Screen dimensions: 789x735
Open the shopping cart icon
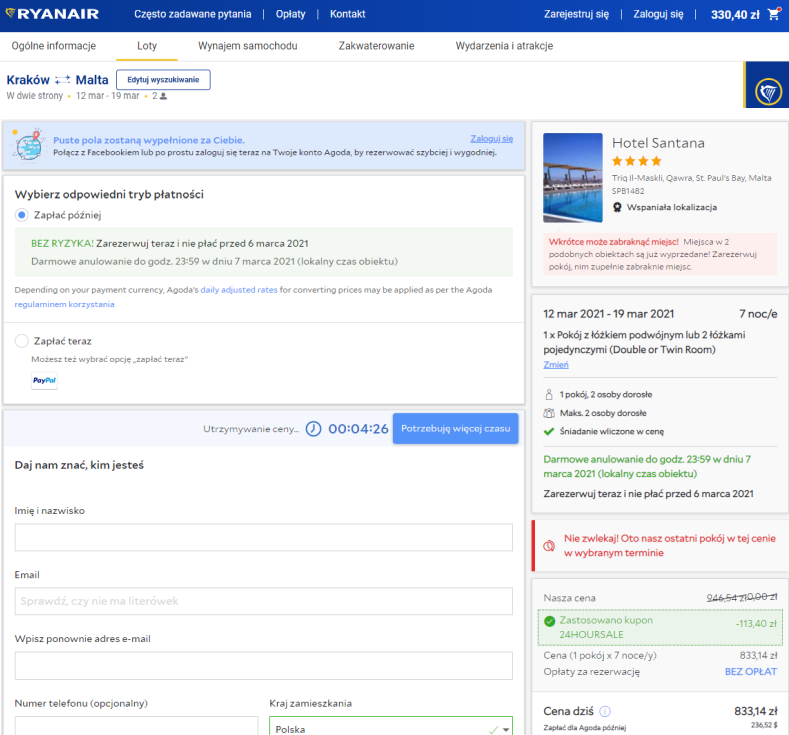pos(773,15)
